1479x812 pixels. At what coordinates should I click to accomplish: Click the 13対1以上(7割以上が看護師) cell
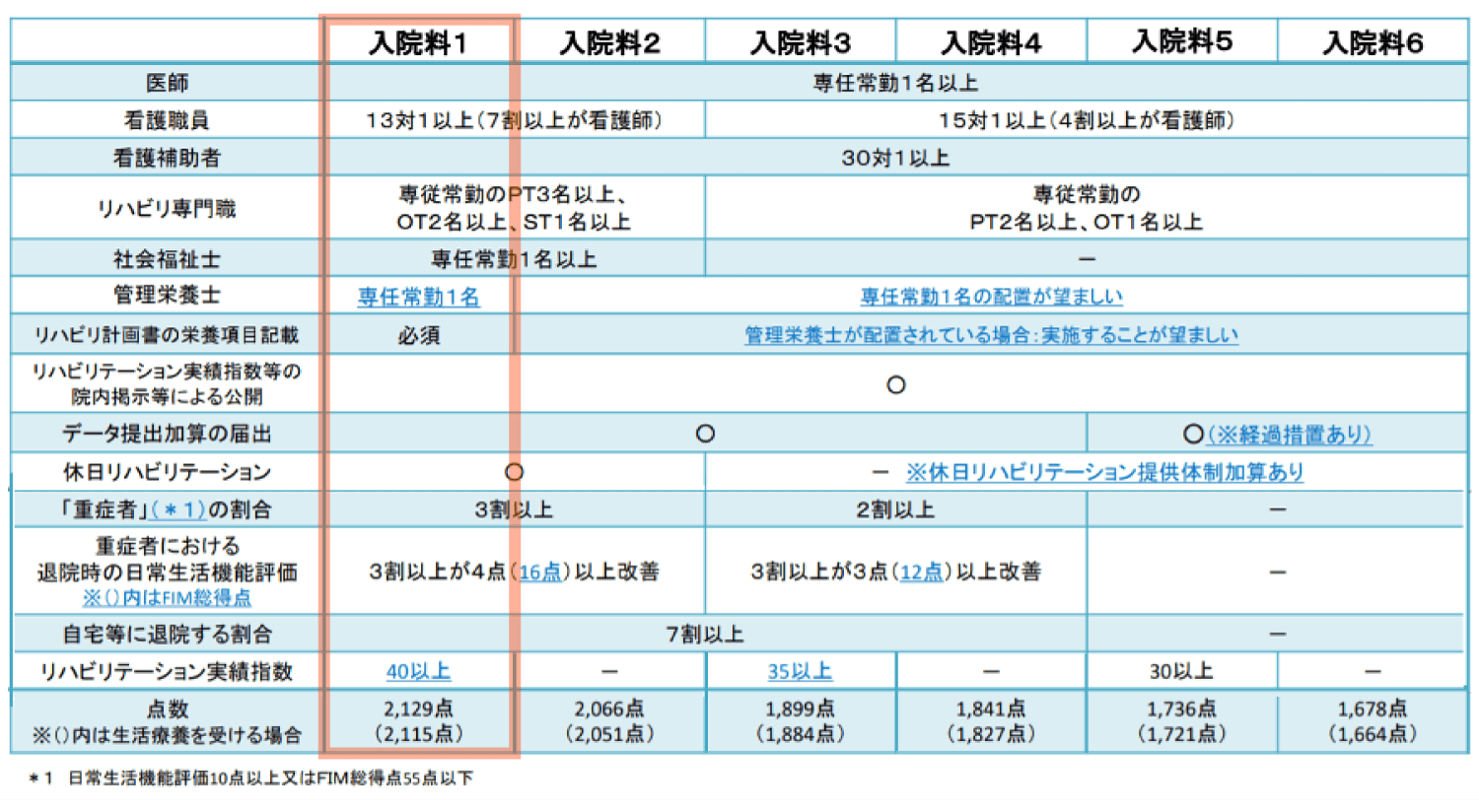pos(514,120)
